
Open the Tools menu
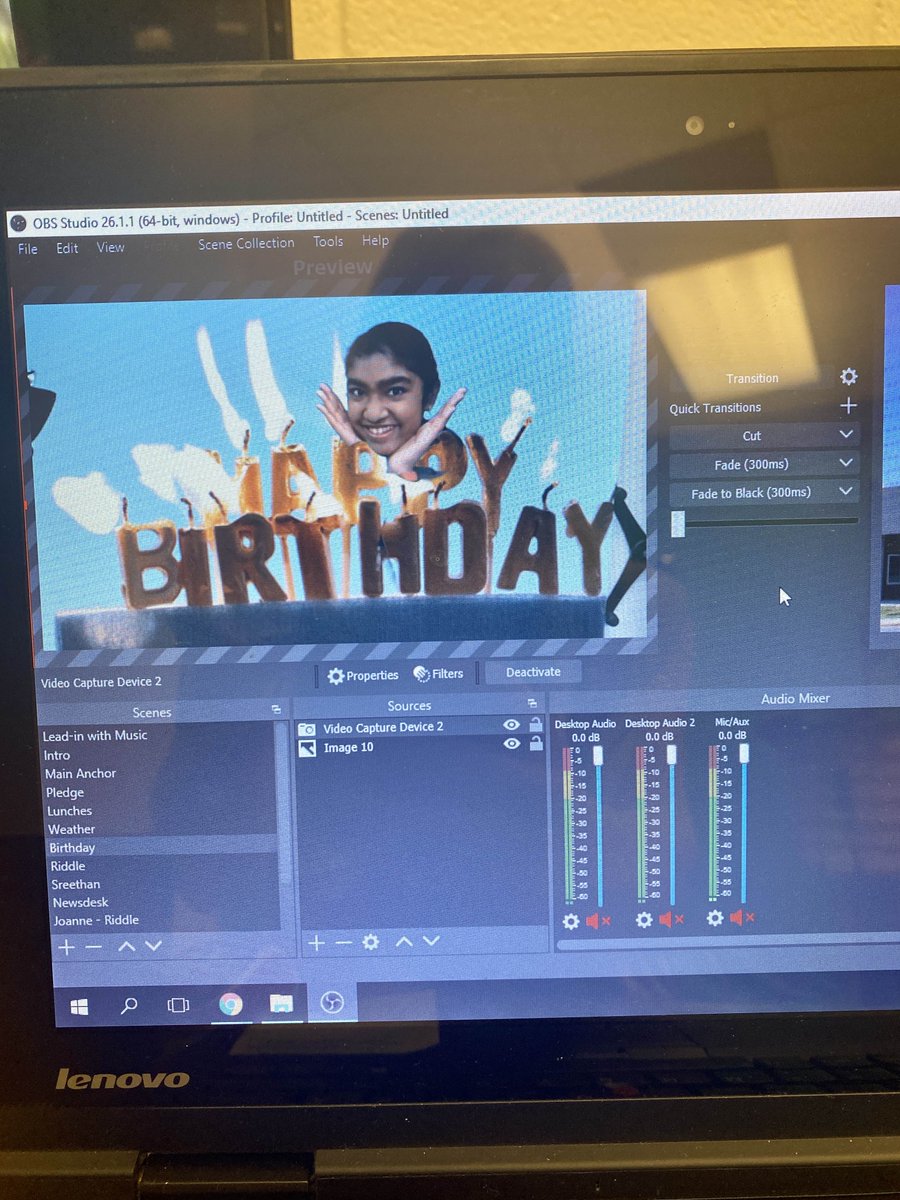point(328,241)
